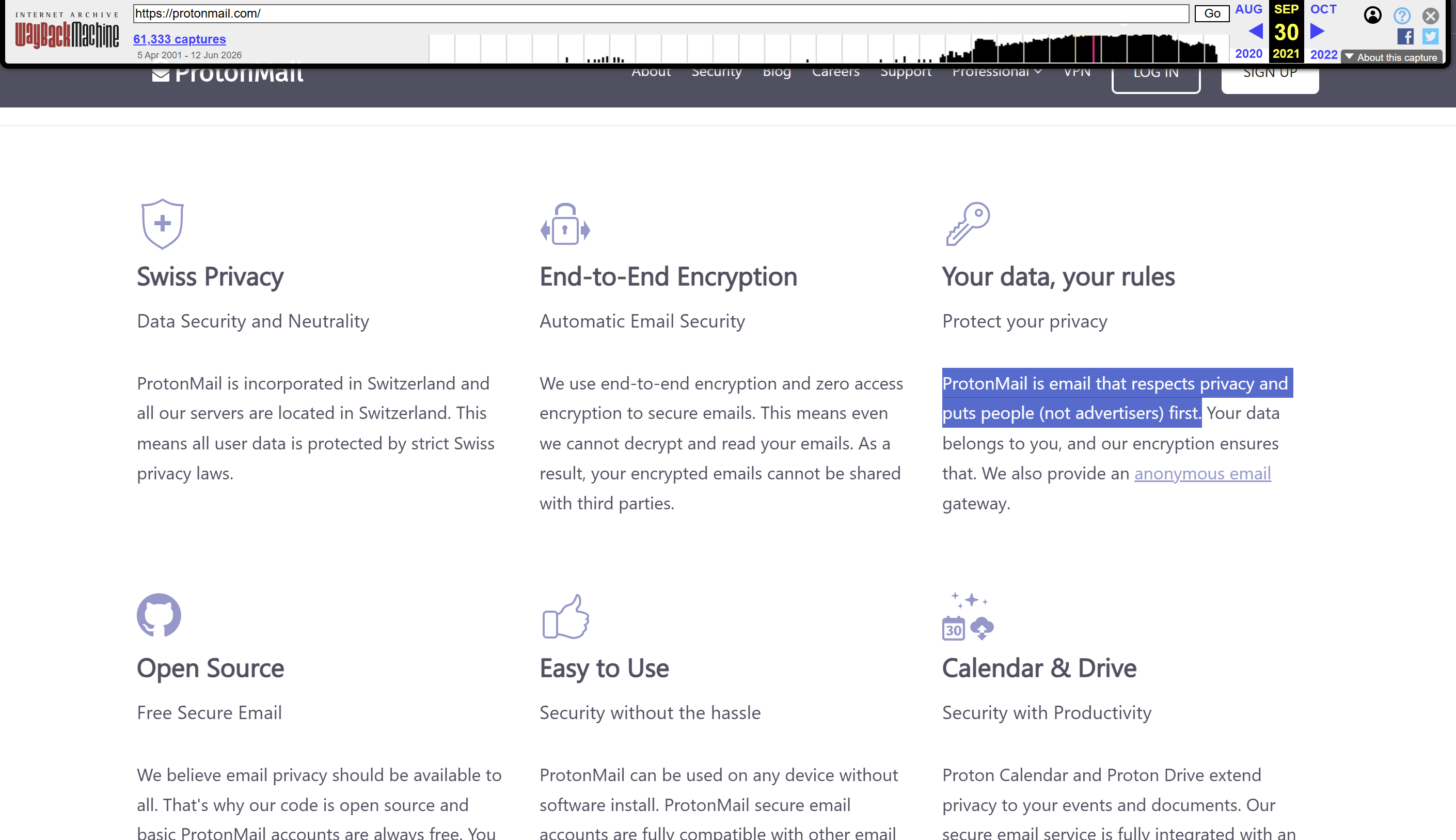Share this capture on Twitter
The height and width of the screenshot is (840, 1456).
pos(1430,37)
